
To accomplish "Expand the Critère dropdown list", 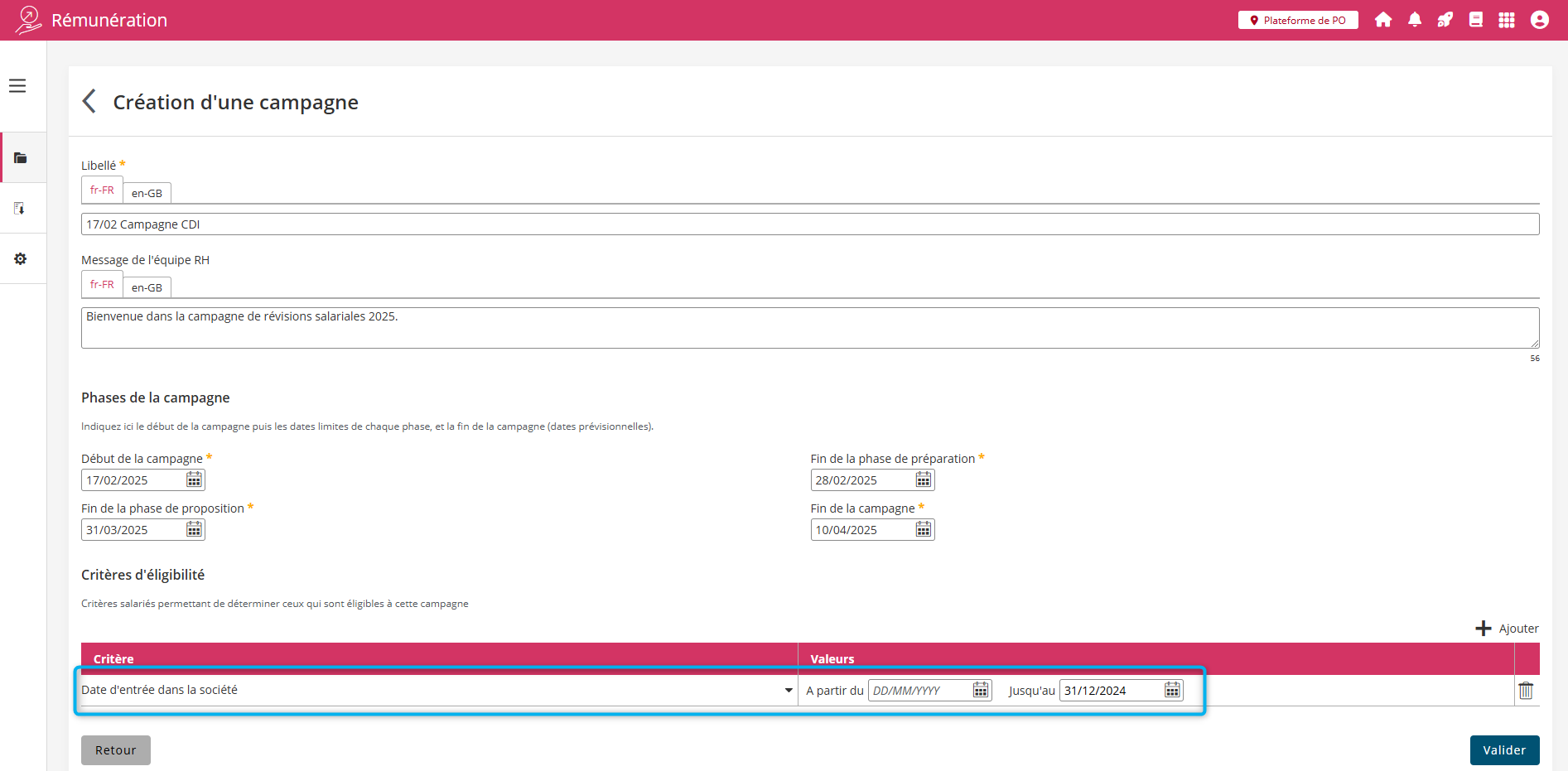I will tap(789, 691).
